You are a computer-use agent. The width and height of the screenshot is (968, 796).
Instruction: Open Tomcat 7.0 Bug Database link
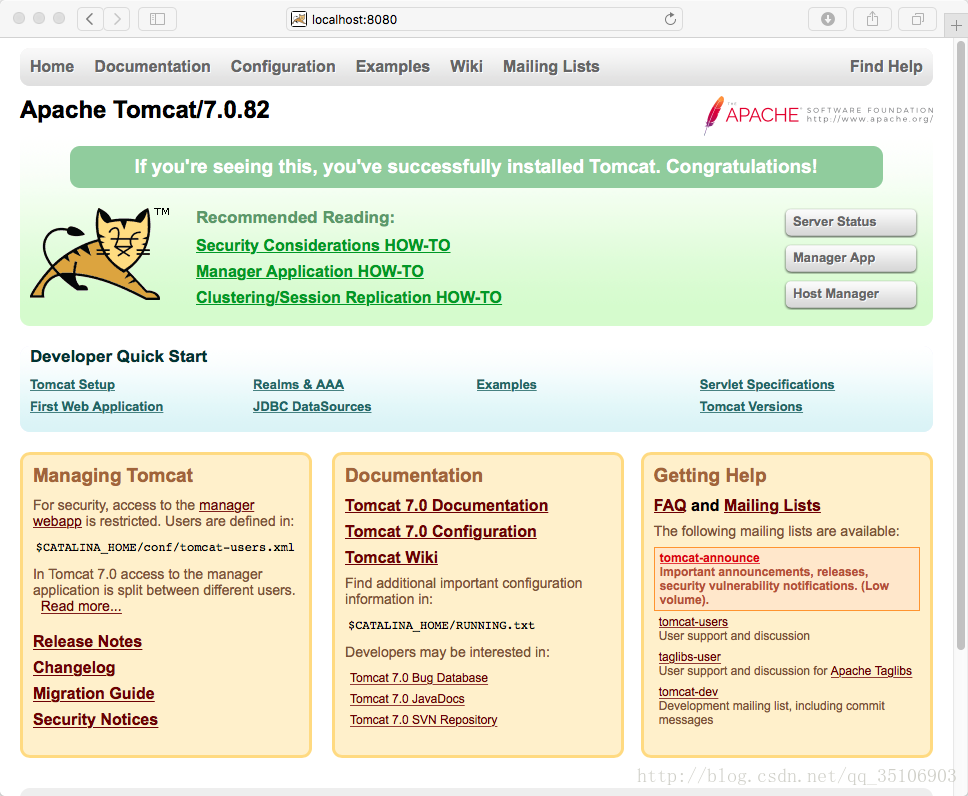419,677
